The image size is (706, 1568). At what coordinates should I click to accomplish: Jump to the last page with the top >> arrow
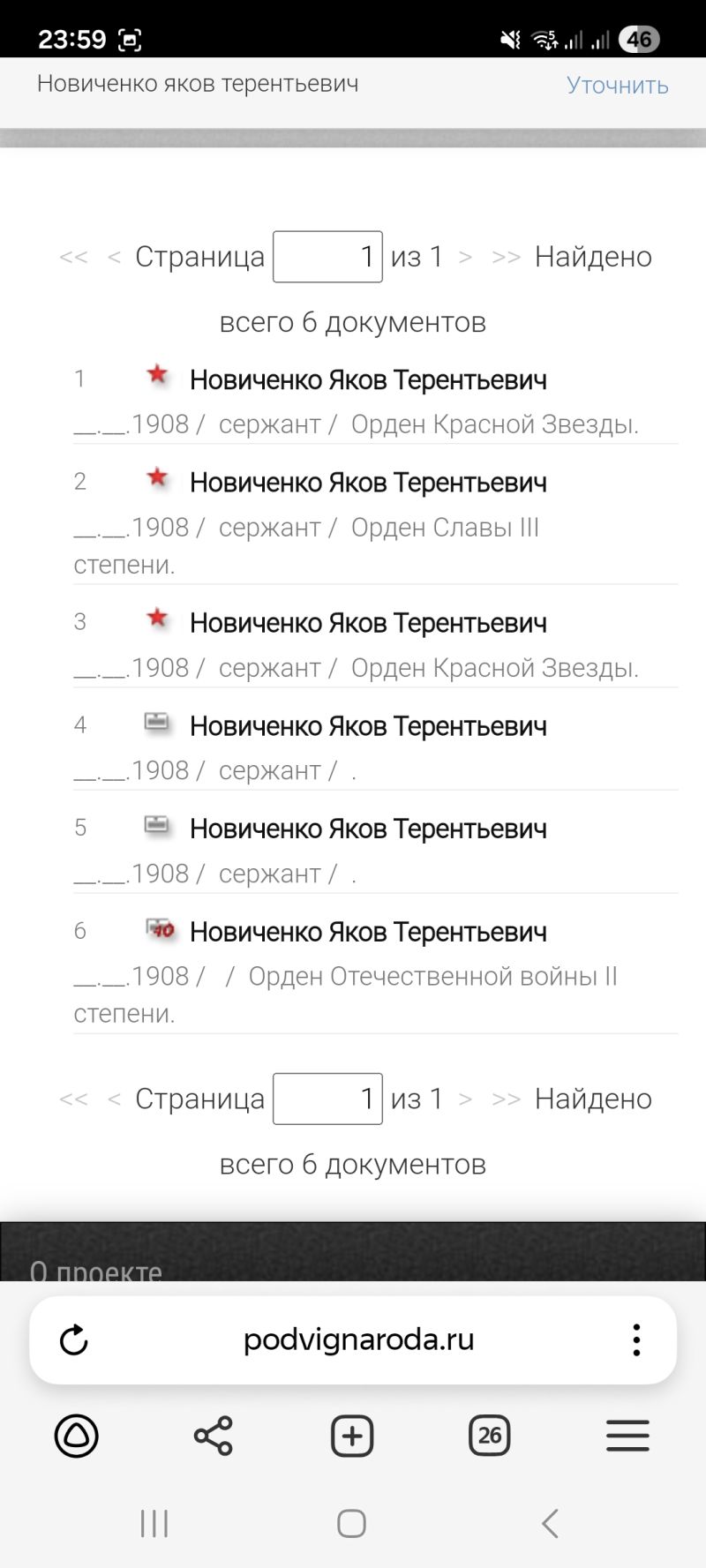(506, 257)
